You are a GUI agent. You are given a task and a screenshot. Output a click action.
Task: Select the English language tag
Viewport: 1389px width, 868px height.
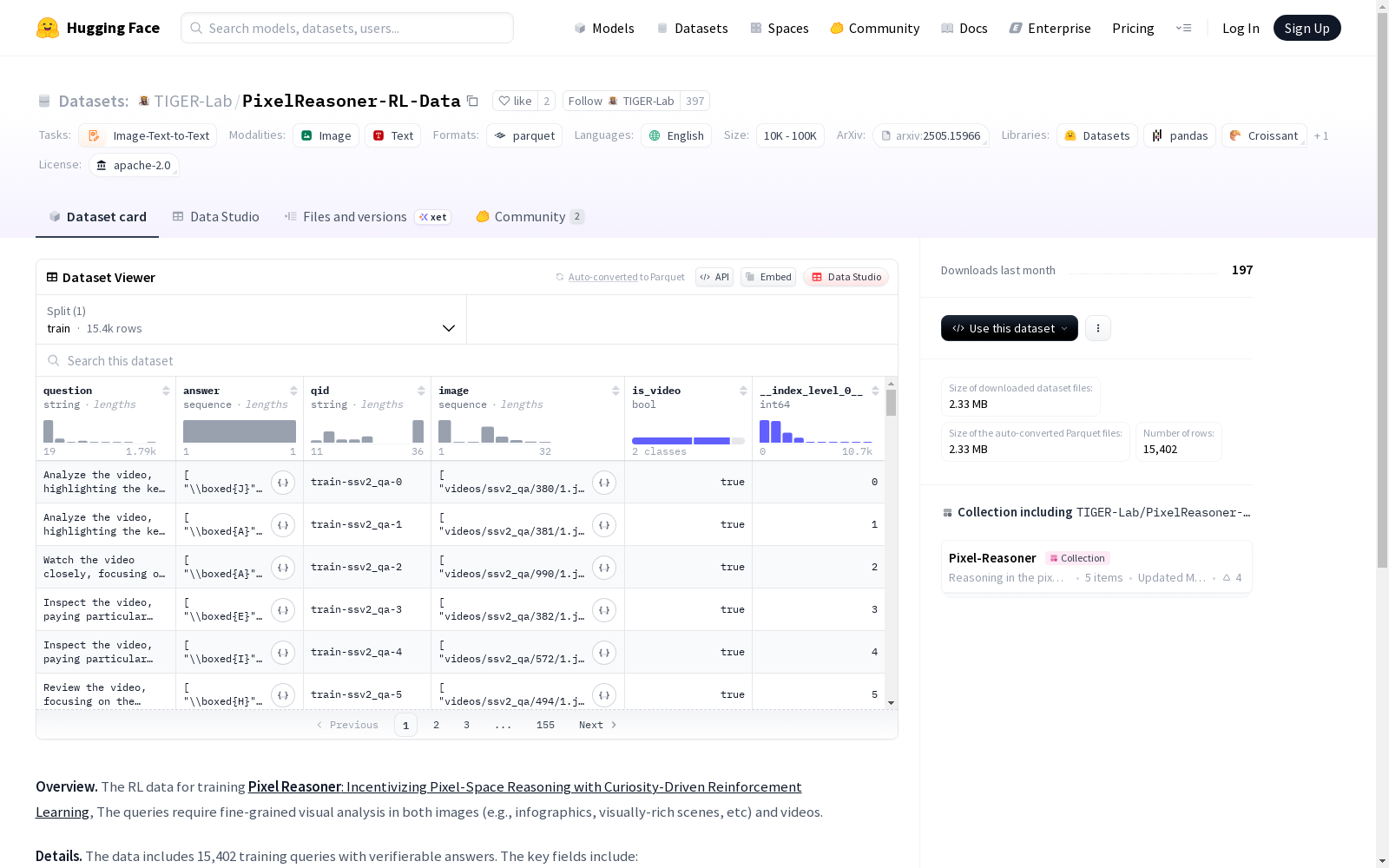[676, 135]
